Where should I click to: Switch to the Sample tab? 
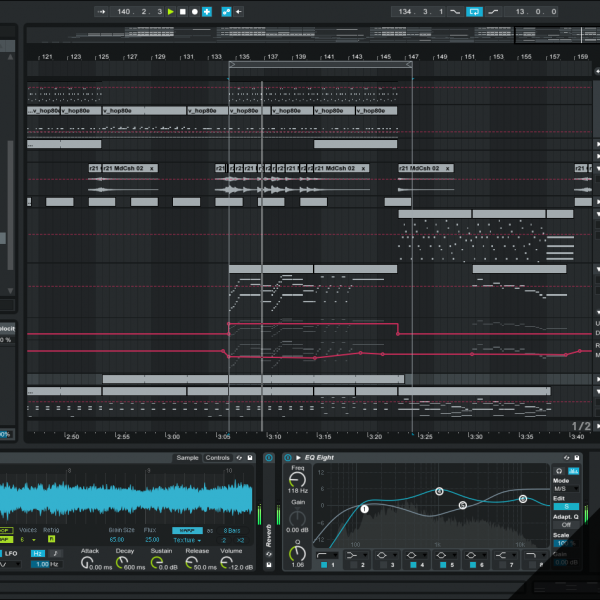point(187,457)
